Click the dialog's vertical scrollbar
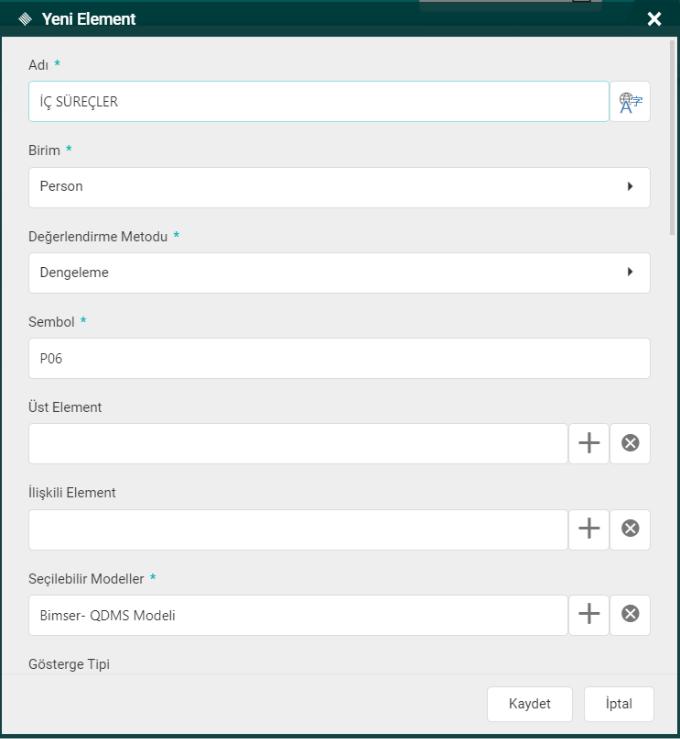Viewport: 680px width, 739px height. (x=675, y=140)
